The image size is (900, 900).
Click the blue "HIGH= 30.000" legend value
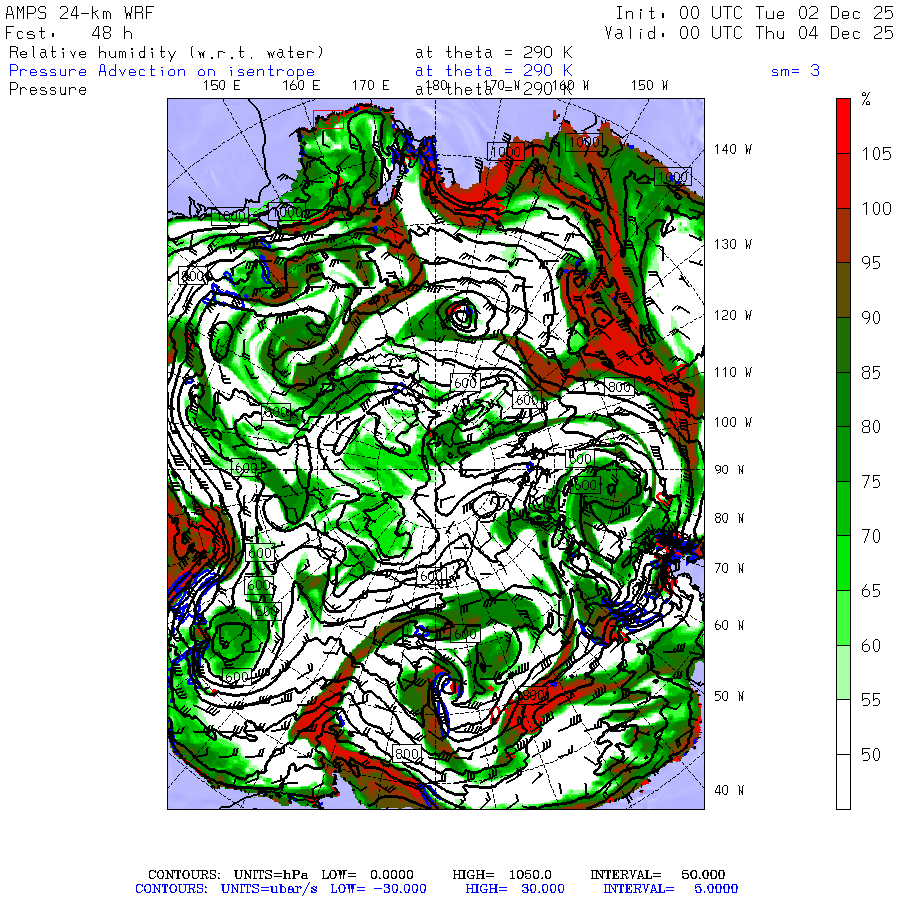tap(515, 889)
